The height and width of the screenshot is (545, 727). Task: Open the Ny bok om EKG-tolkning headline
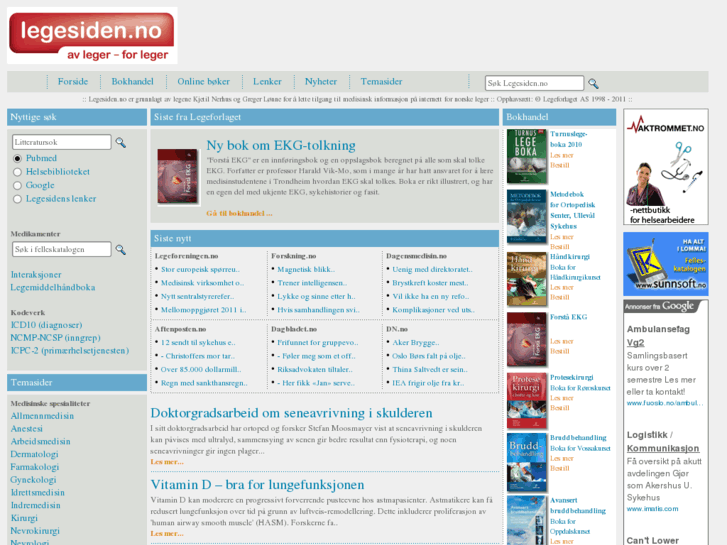281,145
